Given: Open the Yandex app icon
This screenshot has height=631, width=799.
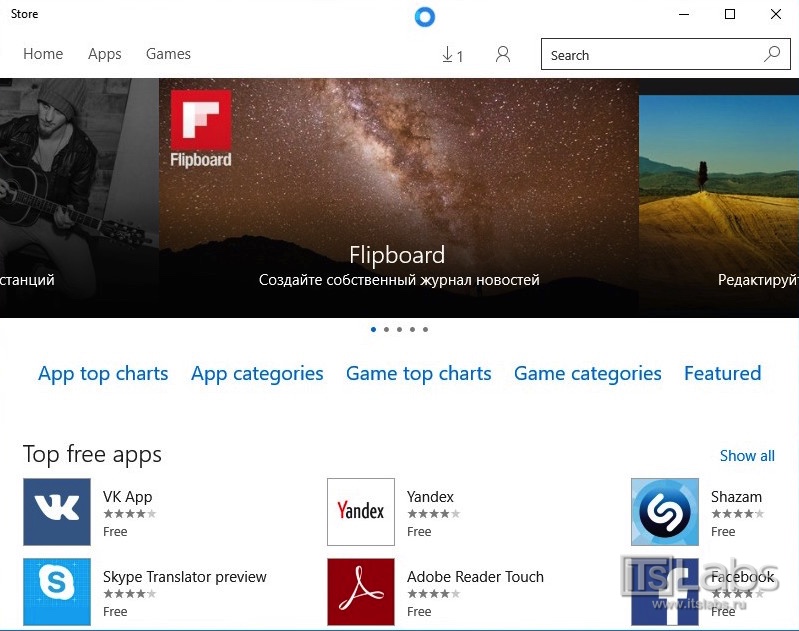Looking at the screenshot, I should [x=361, y=512].
